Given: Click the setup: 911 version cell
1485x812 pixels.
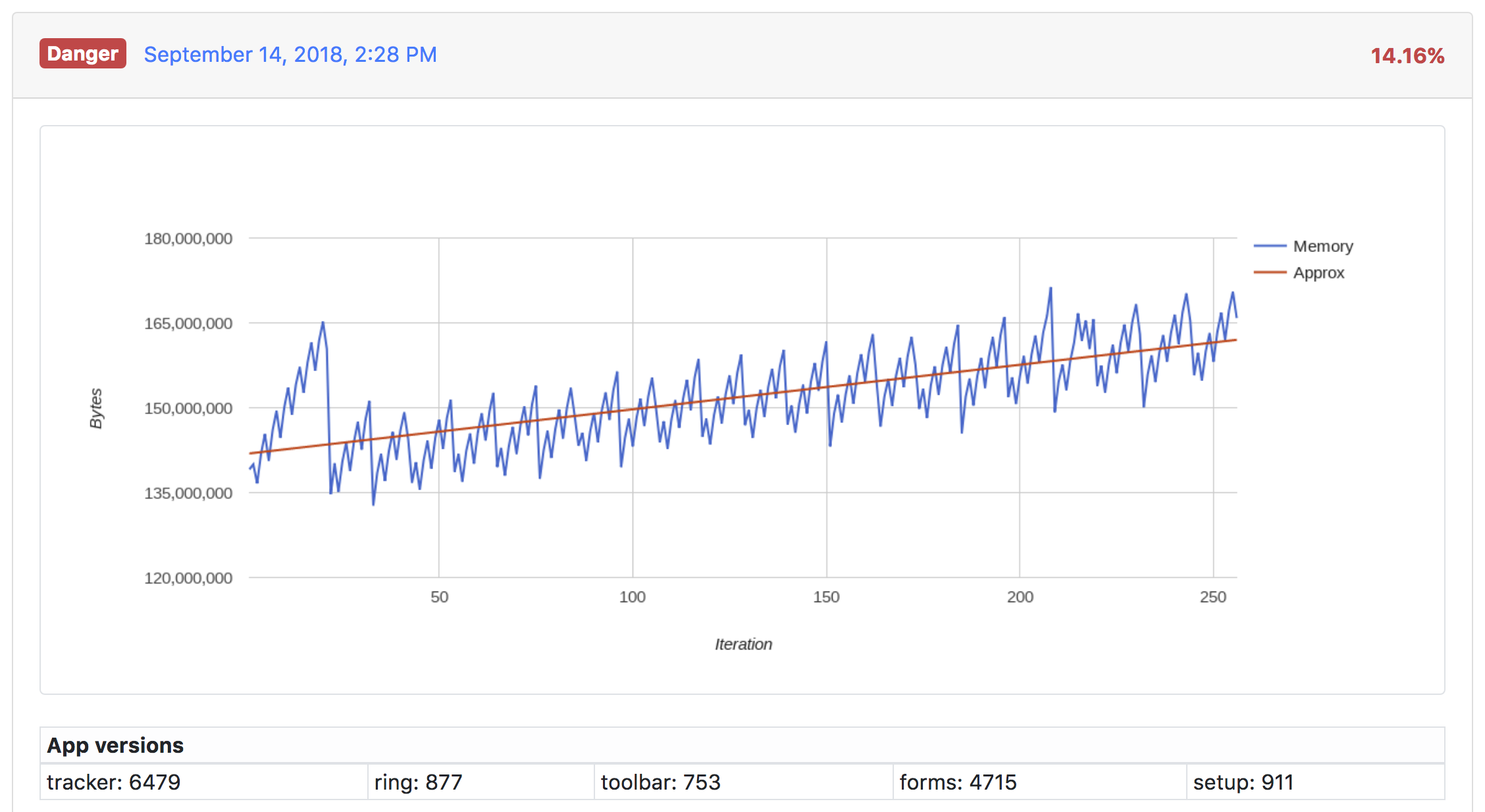Looking at the screenshot, I should (1243, 782).
